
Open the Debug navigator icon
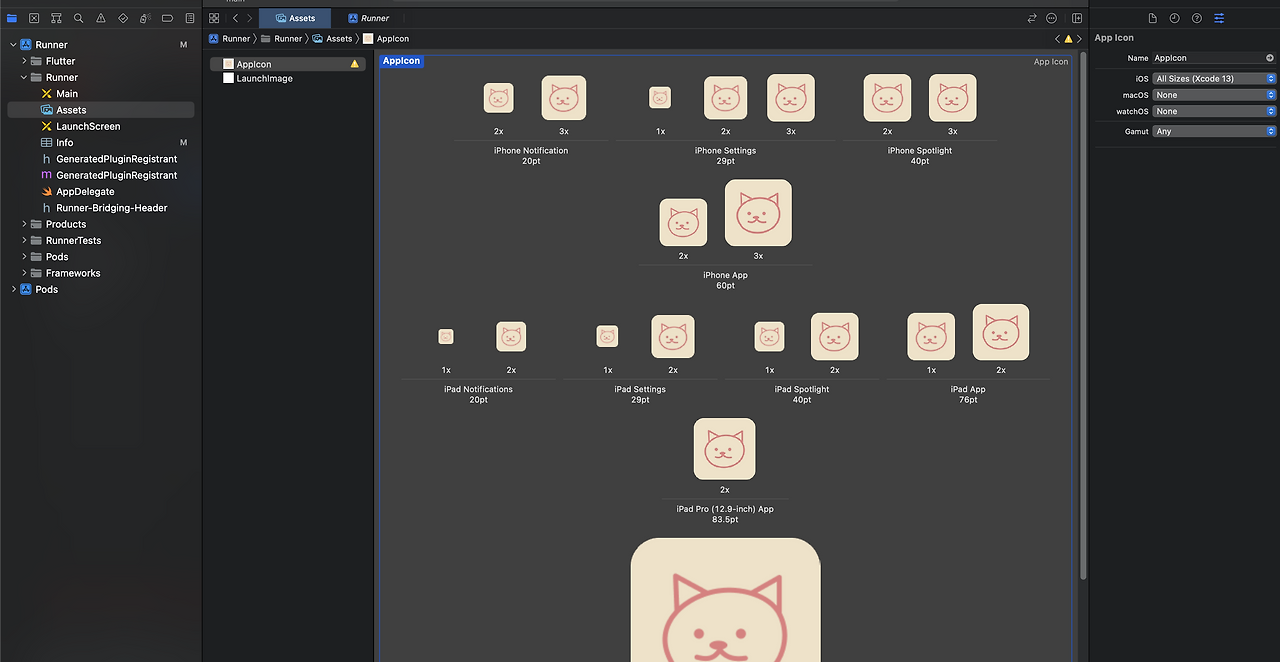(145, 18)
